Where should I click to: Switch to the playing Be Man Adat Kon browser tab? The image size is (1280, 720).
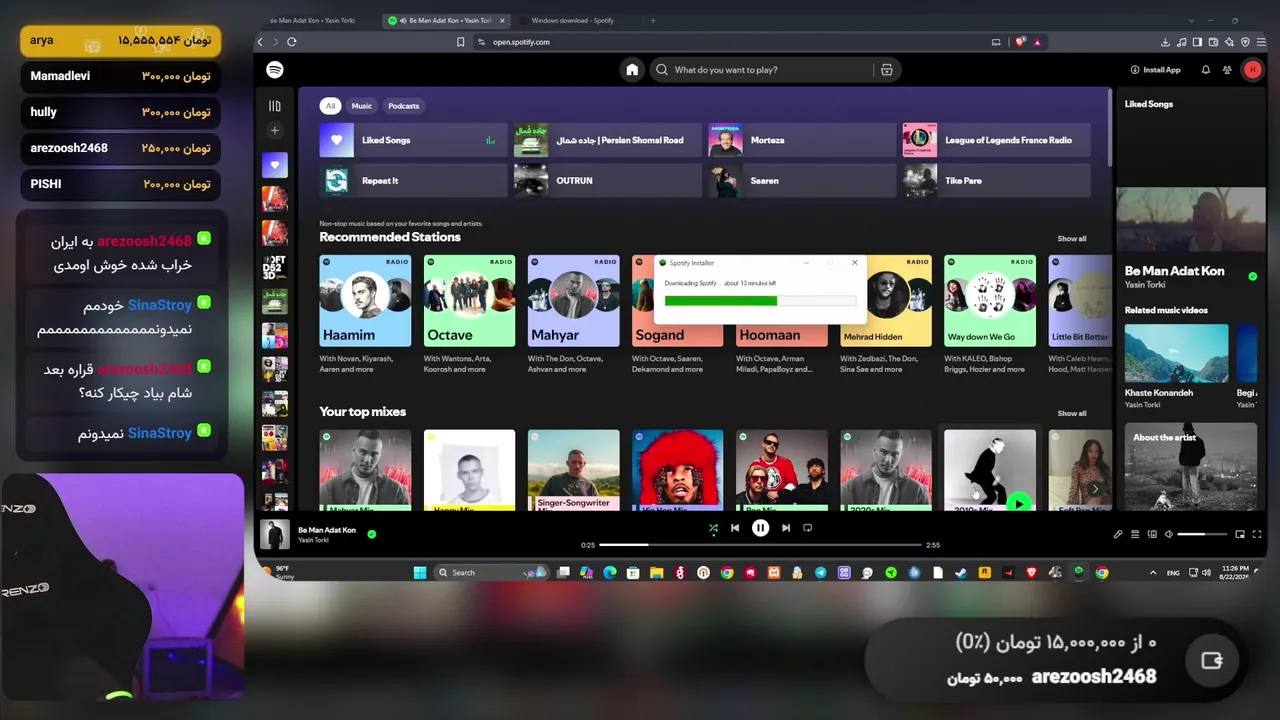446,20
